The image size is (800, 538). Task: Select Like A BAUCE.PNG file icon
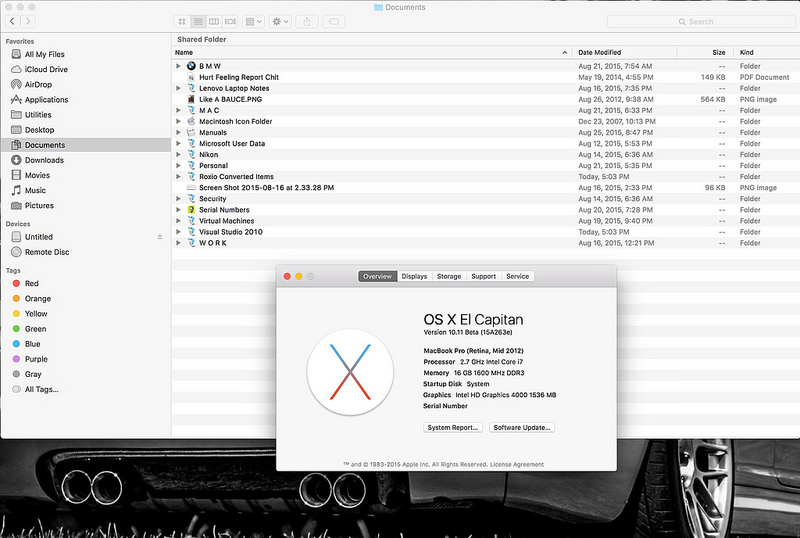[191, 99]
